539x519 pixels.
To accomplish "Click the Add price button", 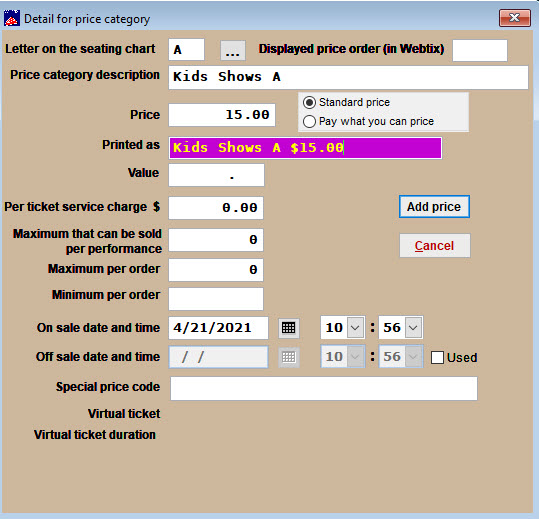I will pos(434,207).
